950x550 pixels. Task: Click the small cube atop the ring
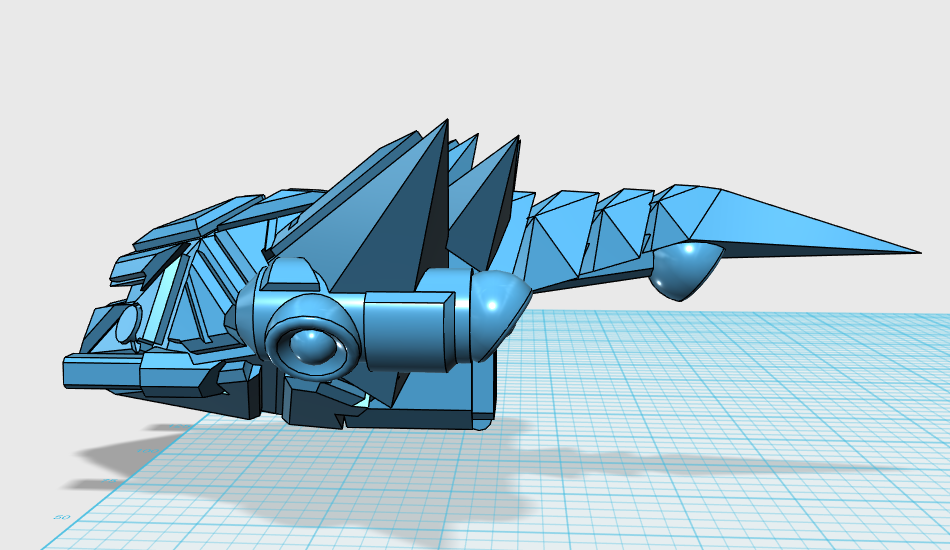[288, 275]
